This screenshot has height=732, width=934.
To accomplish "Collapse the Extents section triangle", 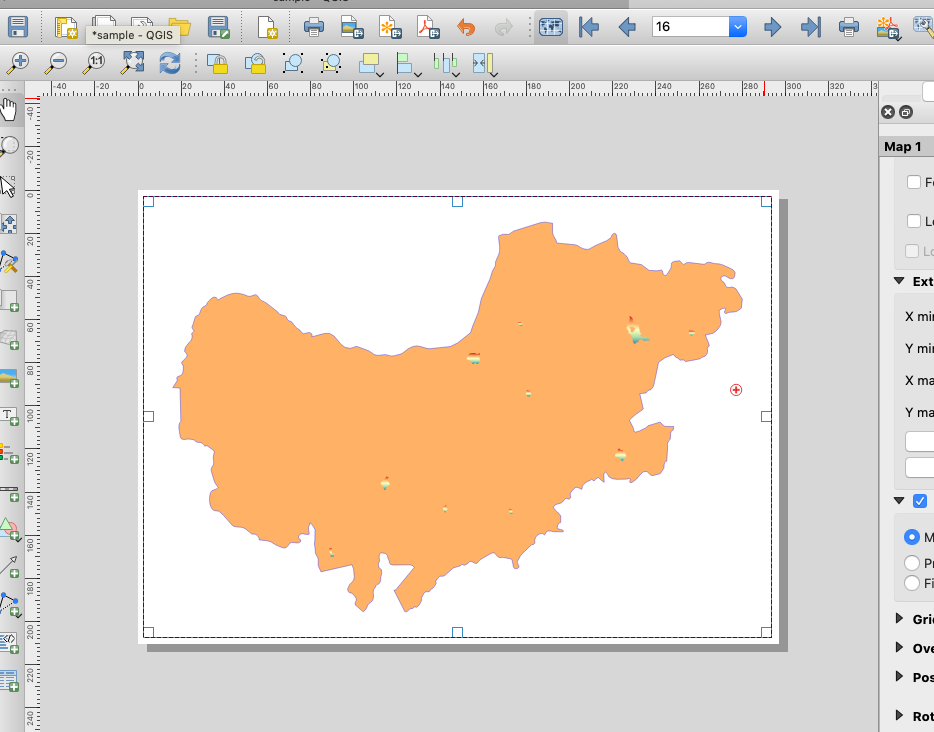I will [x=900, y=282].
